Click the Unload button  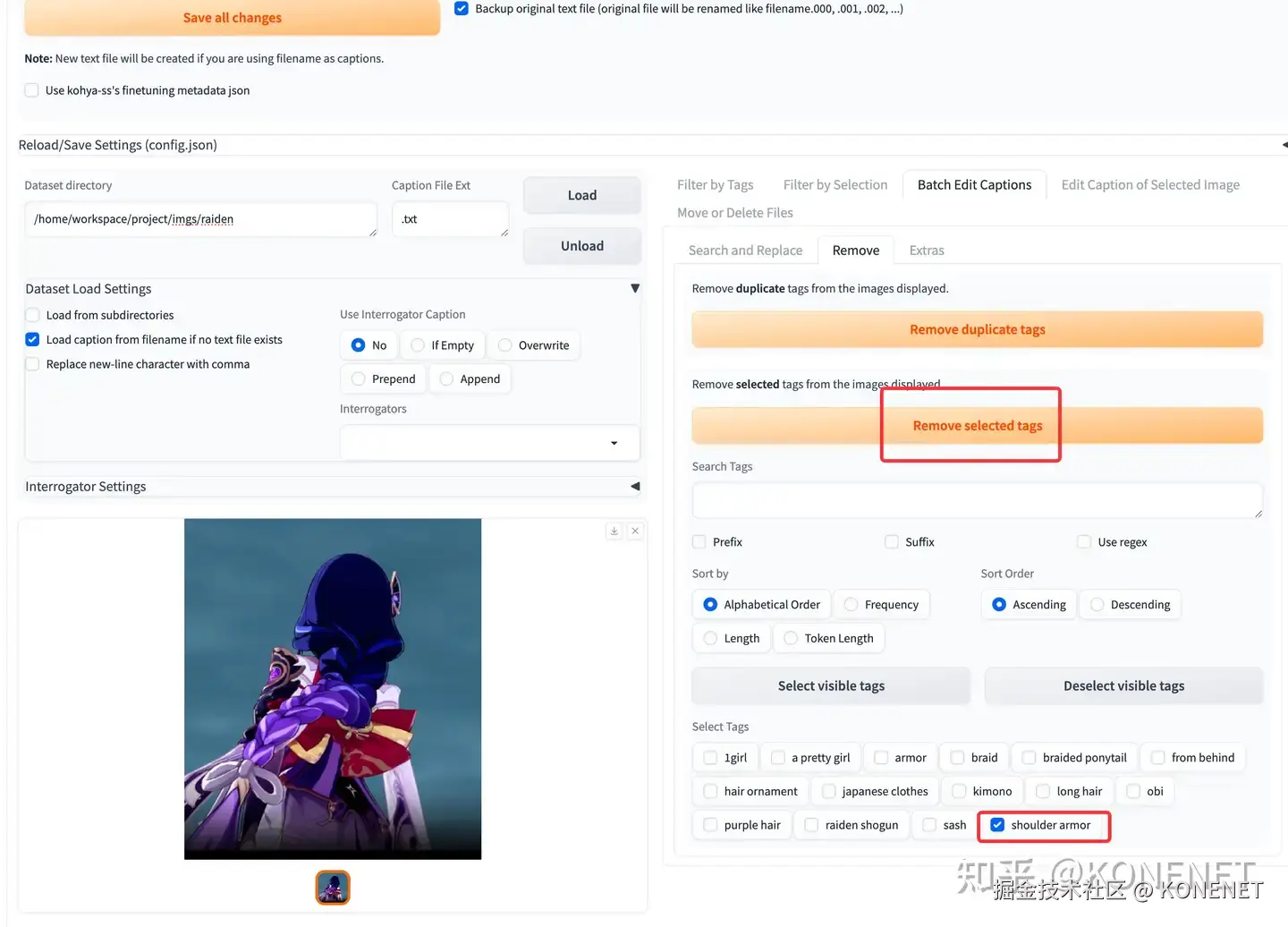point(582,246)
